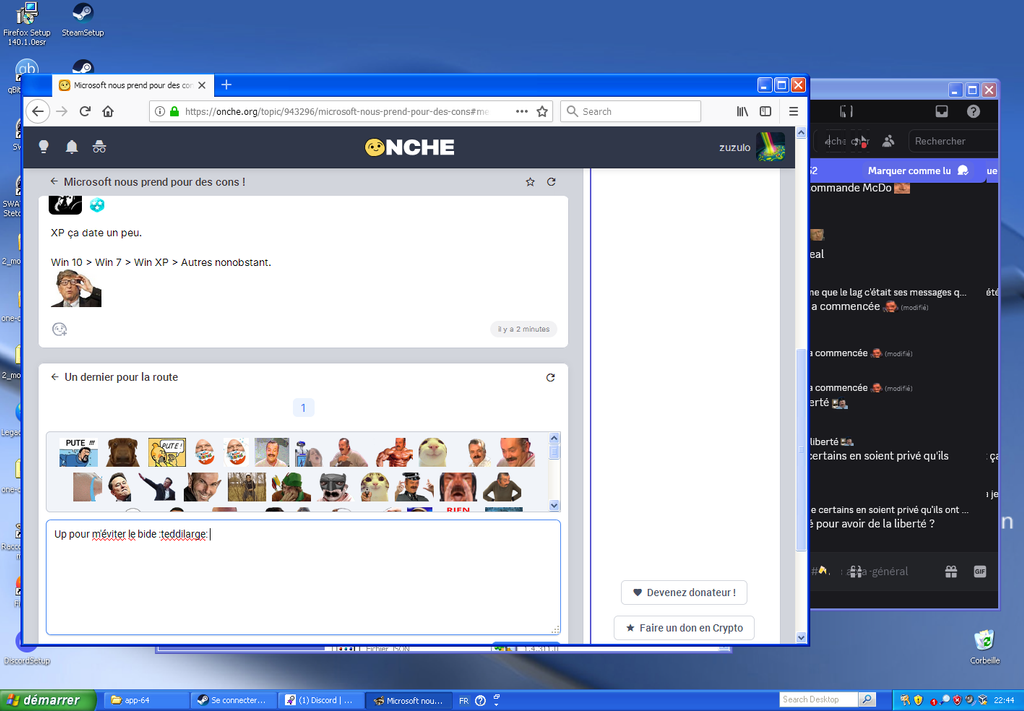Click the Bill Gates sticker in the message

(76, 289)
